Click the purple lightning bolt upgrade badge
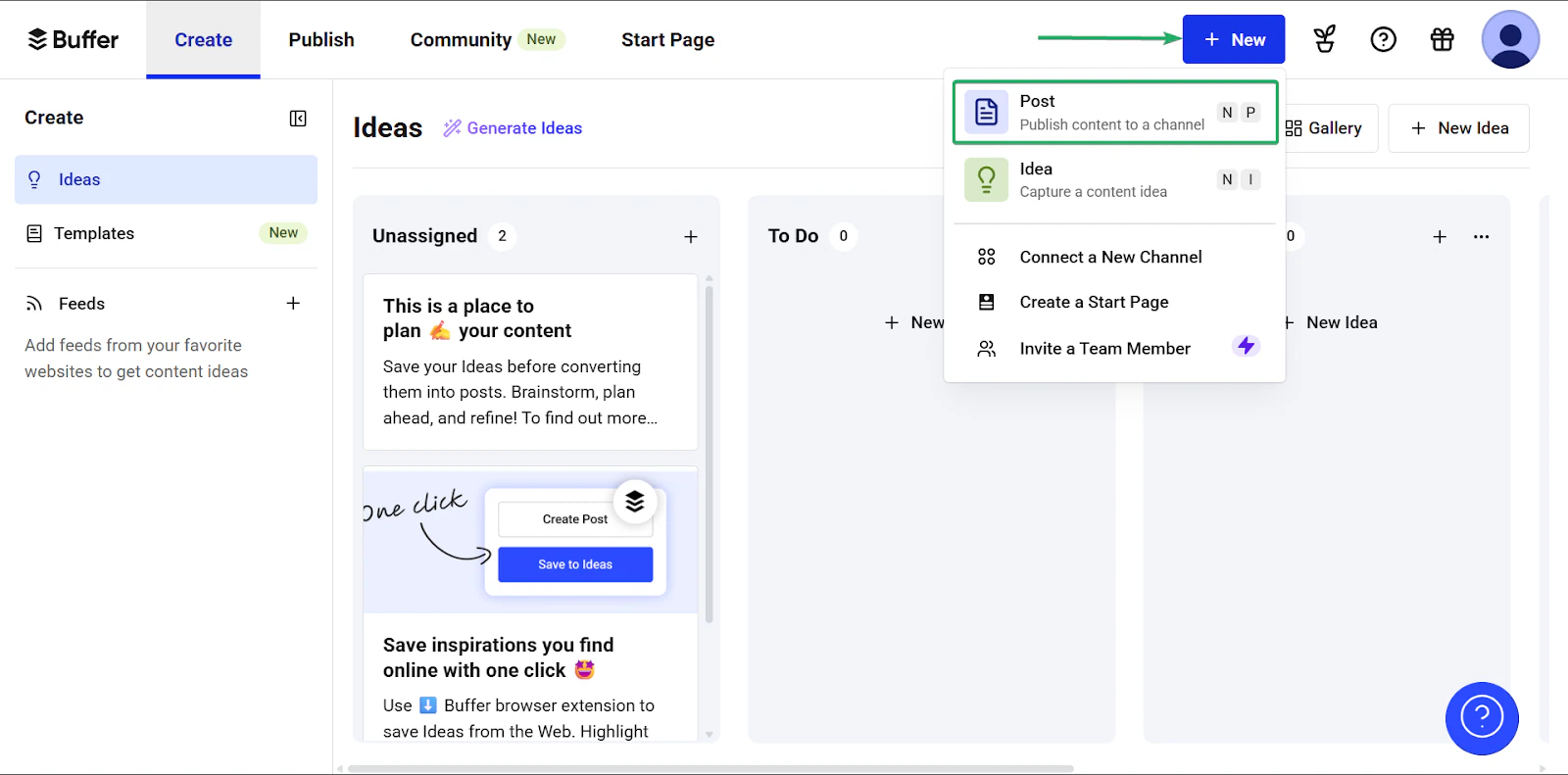1568x775 pixels. coord(1246,346)
